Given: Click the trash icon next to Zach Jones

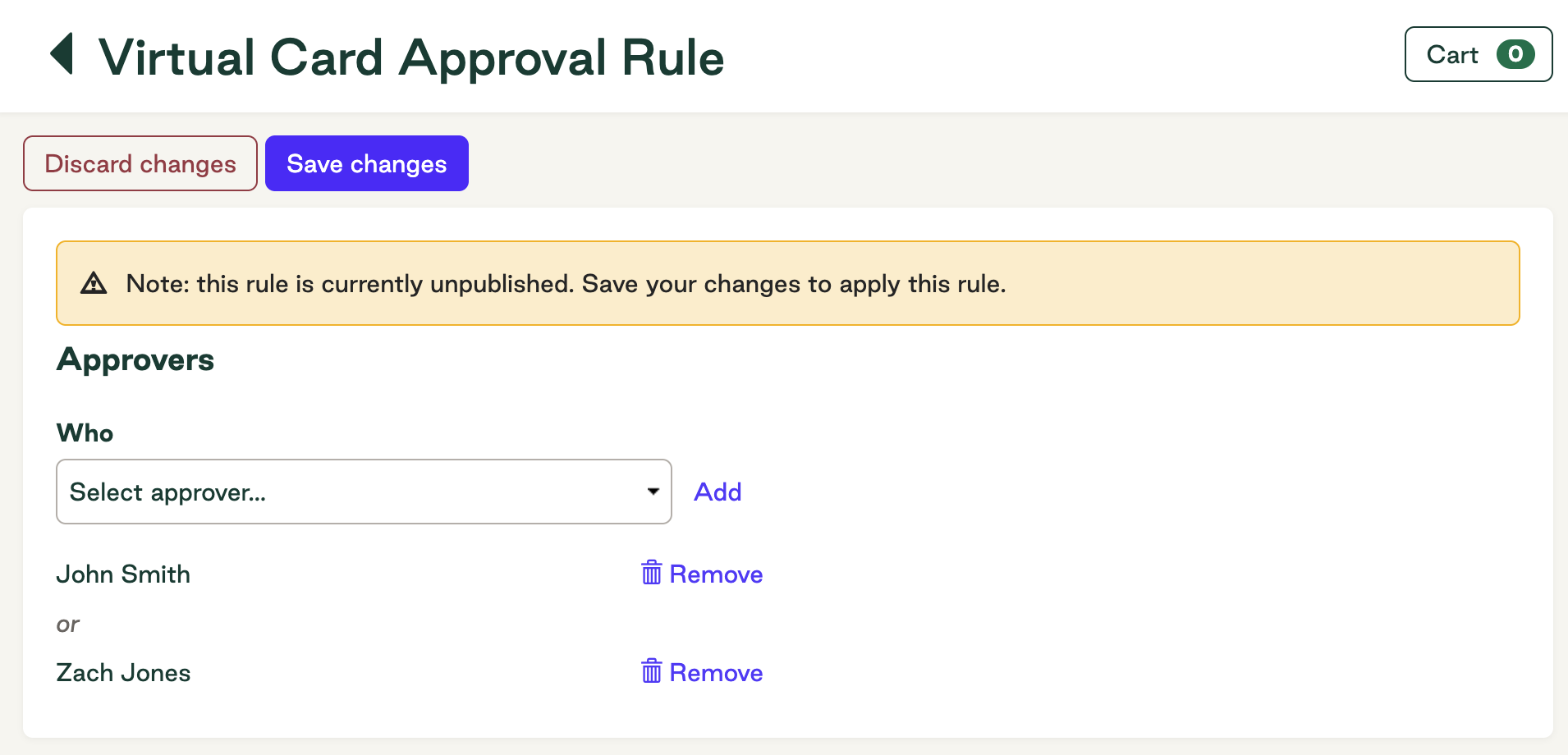Looking at the screenshot, I should (x=651, y=671).
